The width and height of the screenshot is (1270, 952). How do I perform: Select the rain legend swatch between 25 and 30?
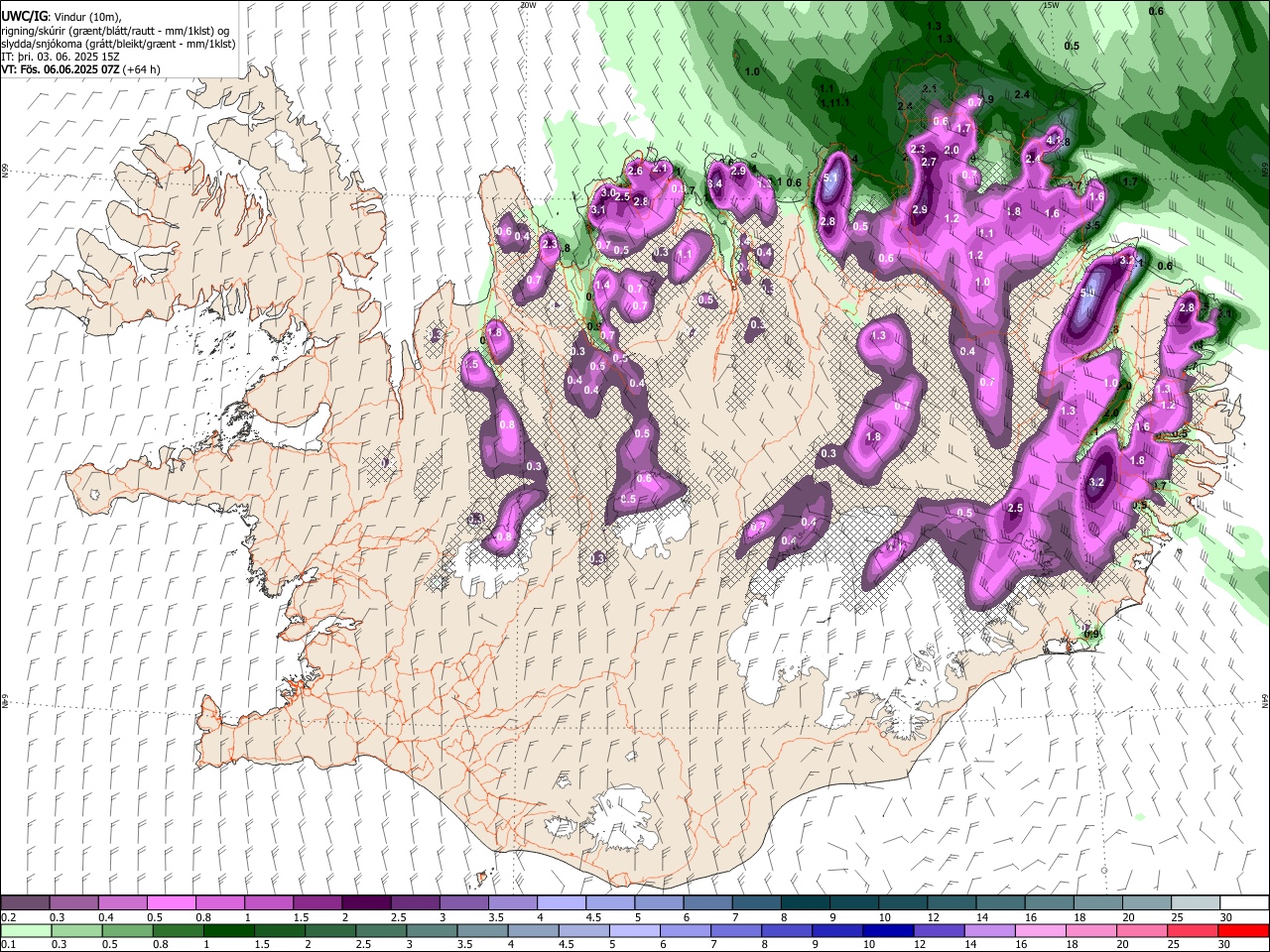1191,930
